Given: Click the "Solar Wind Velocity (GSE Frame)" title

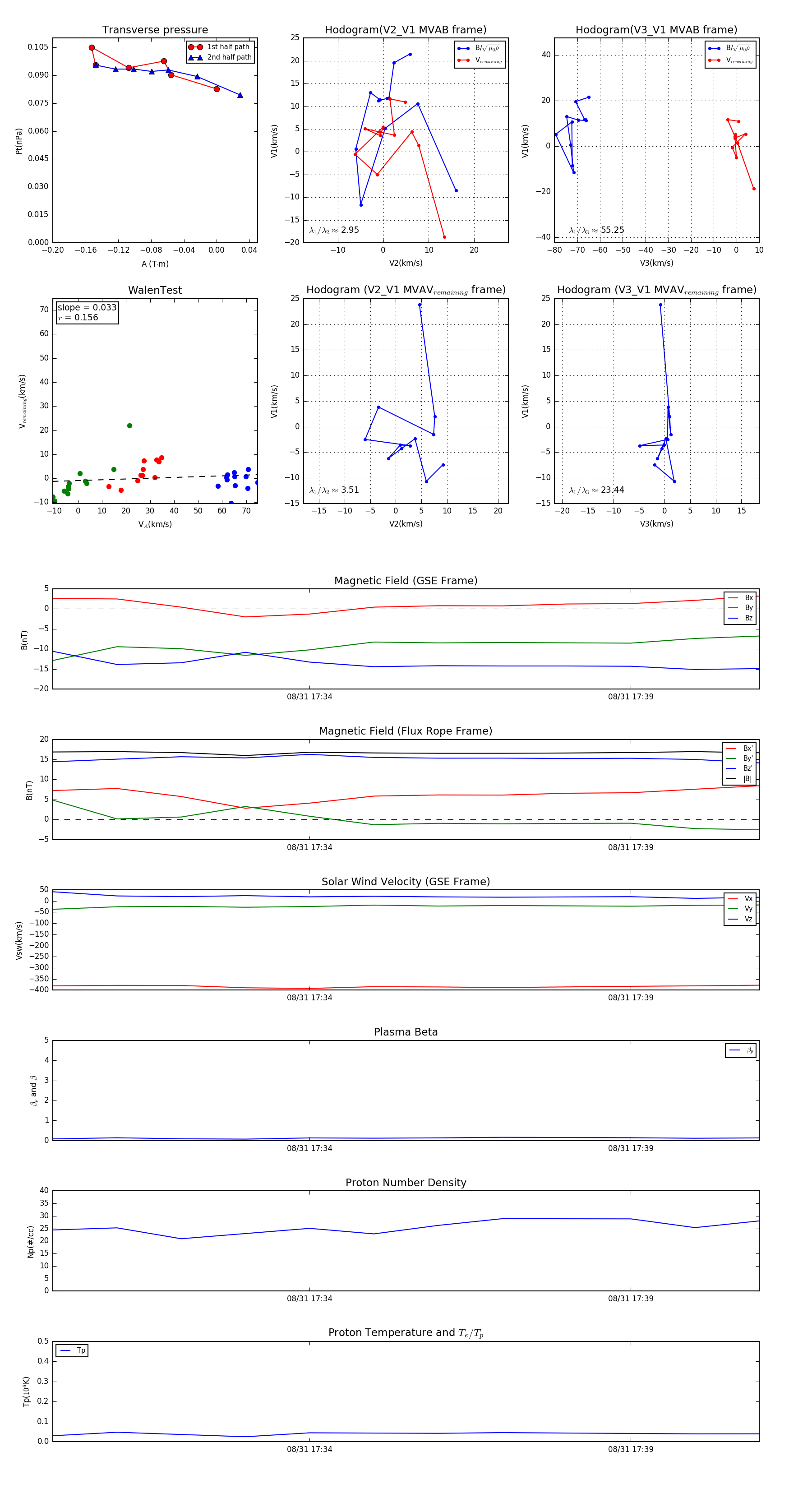Looking at the screenshot, I should click(x=406, y=882).
